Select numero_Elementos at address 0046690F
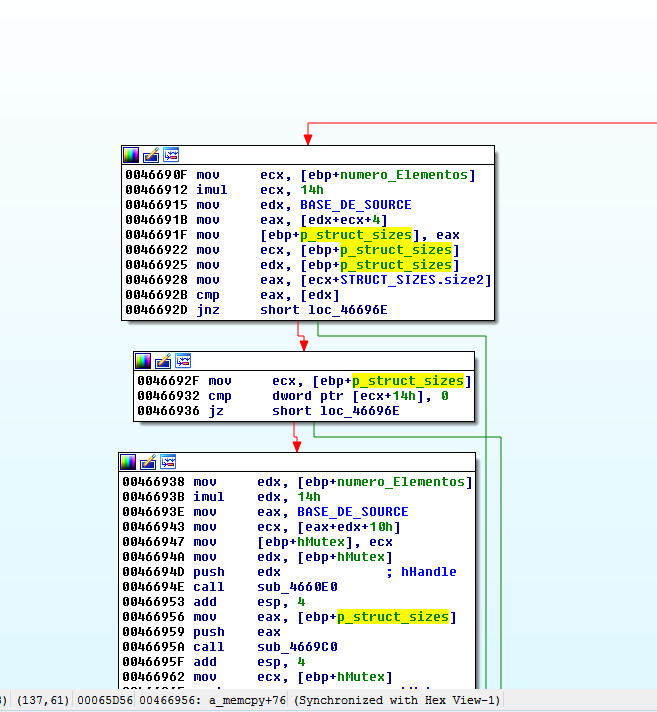This screenshot has width=657, height=712. pyautogui.click(x=404, y=175)
